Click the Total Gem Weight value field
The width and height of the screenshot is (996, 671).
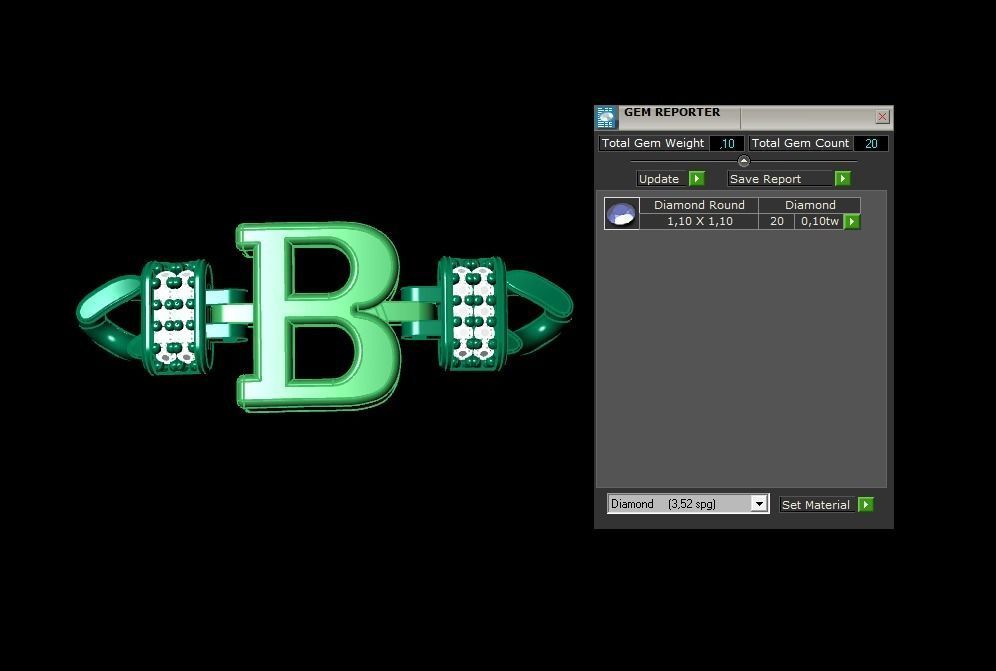pos(727,144)
